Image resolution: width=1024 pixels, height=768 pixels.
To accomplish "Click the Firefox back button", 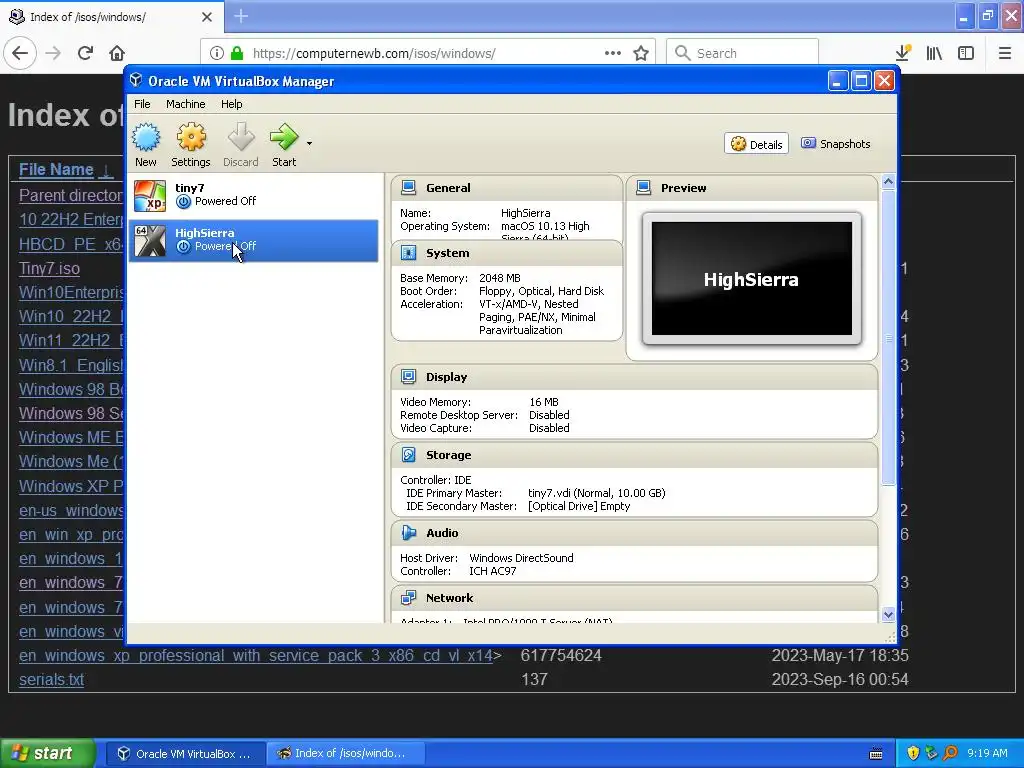I will pyautogui.click(x=20, y=53).
